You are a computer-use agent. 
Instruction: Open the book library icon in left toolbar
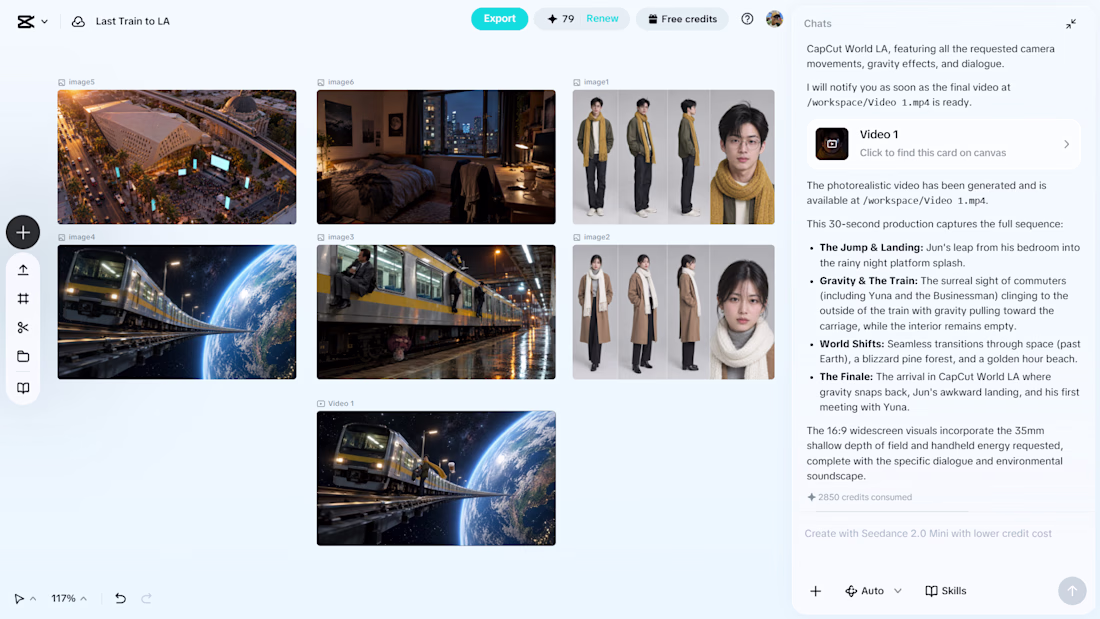[23, 388]
